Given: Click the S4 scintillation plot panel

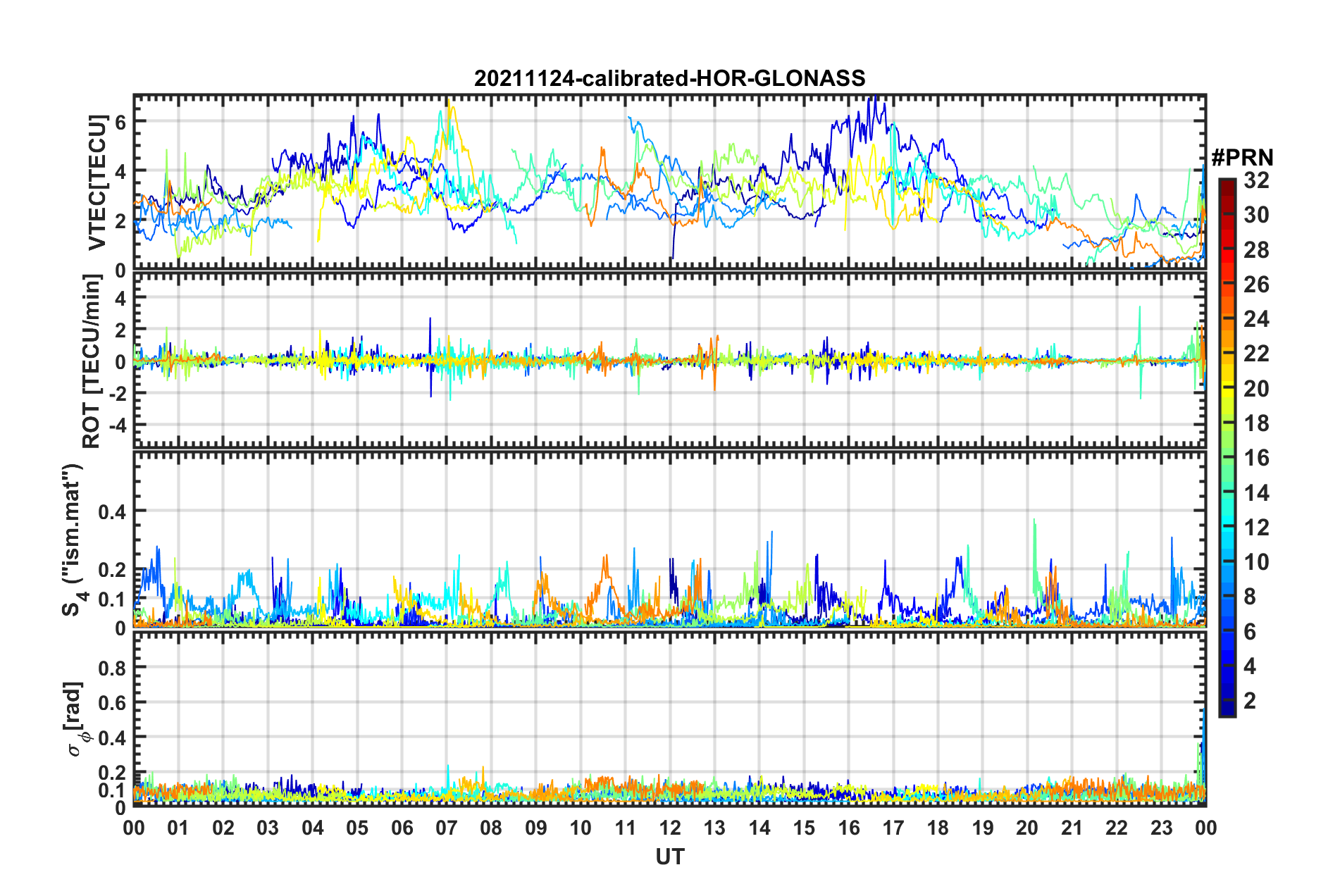Looking at the screenshot, I should coord(669,540).
